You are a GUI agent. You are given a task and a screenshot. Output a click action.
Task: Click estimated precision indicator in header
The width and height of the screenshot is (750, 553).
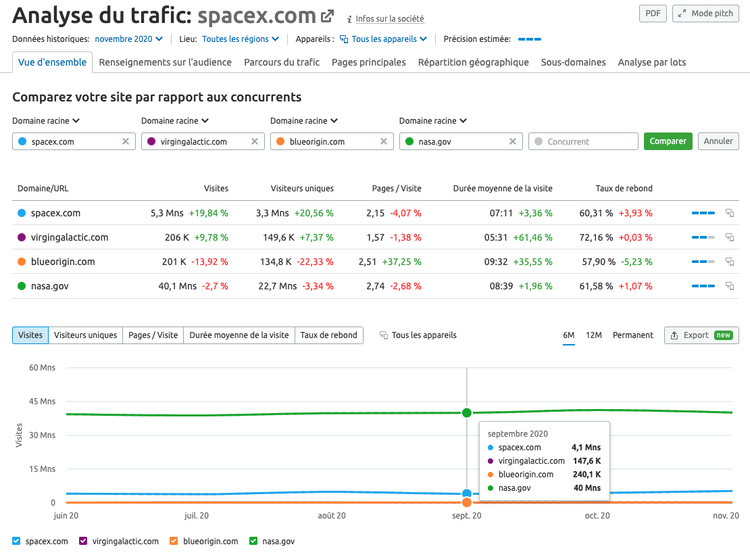click(529, 39)
